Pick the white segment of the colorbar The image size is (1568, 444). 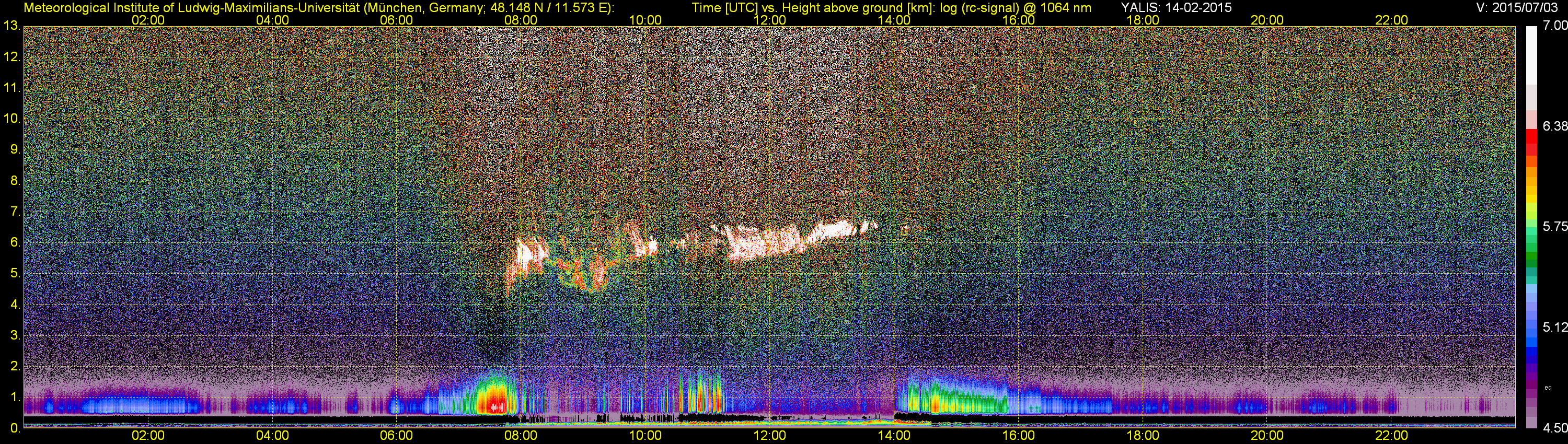[1531, 55]
